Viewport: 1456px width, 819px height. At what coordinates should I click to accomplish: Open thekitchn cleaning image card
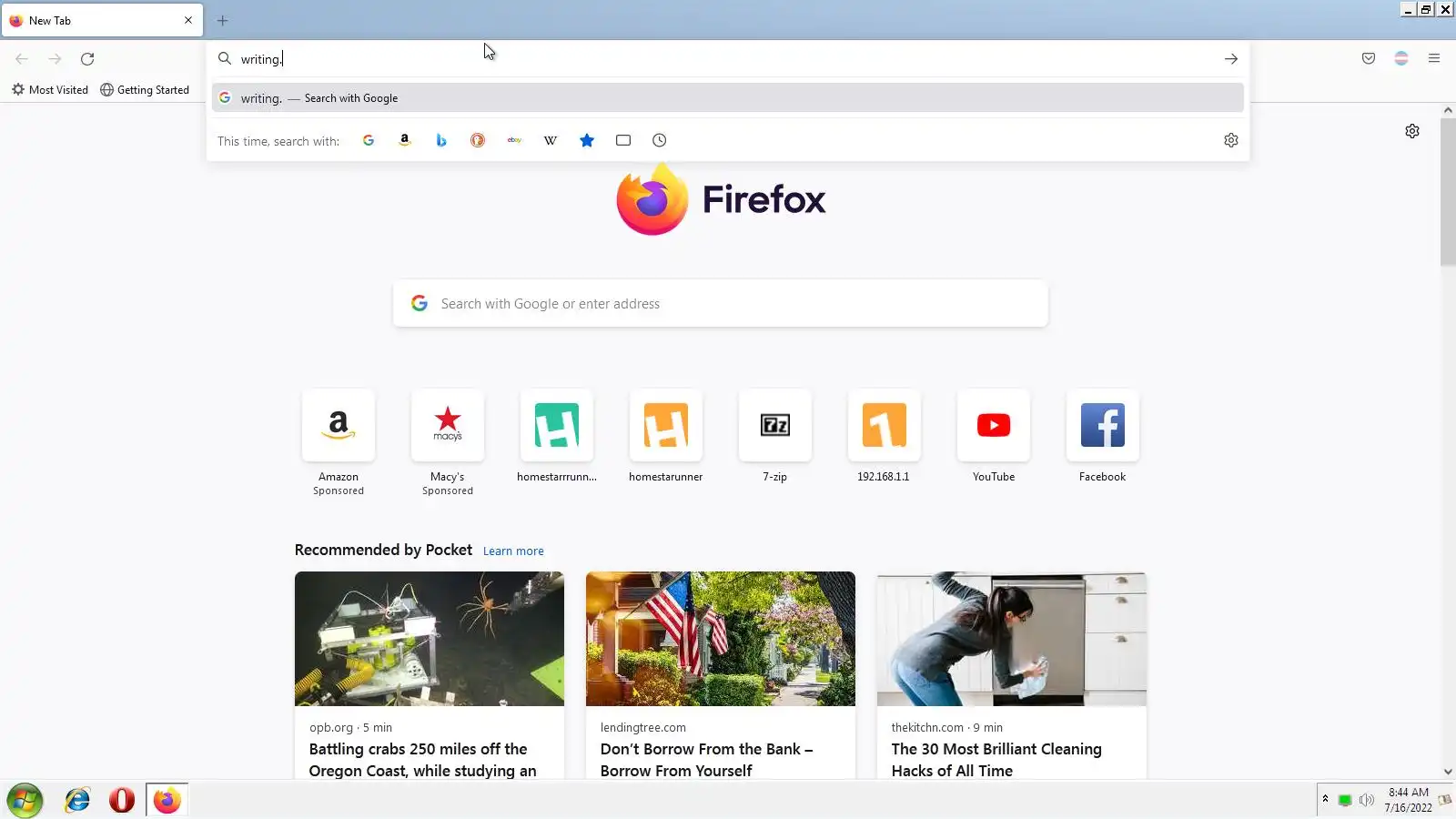[x=1012, y=639]
